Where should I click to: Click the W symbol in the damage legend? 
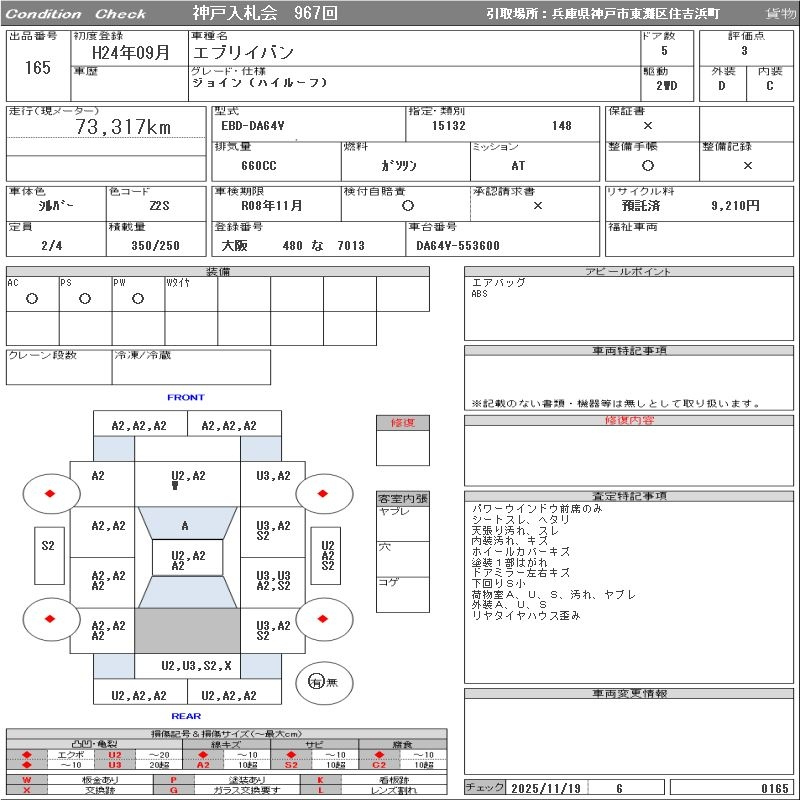(x=27, y=780)
